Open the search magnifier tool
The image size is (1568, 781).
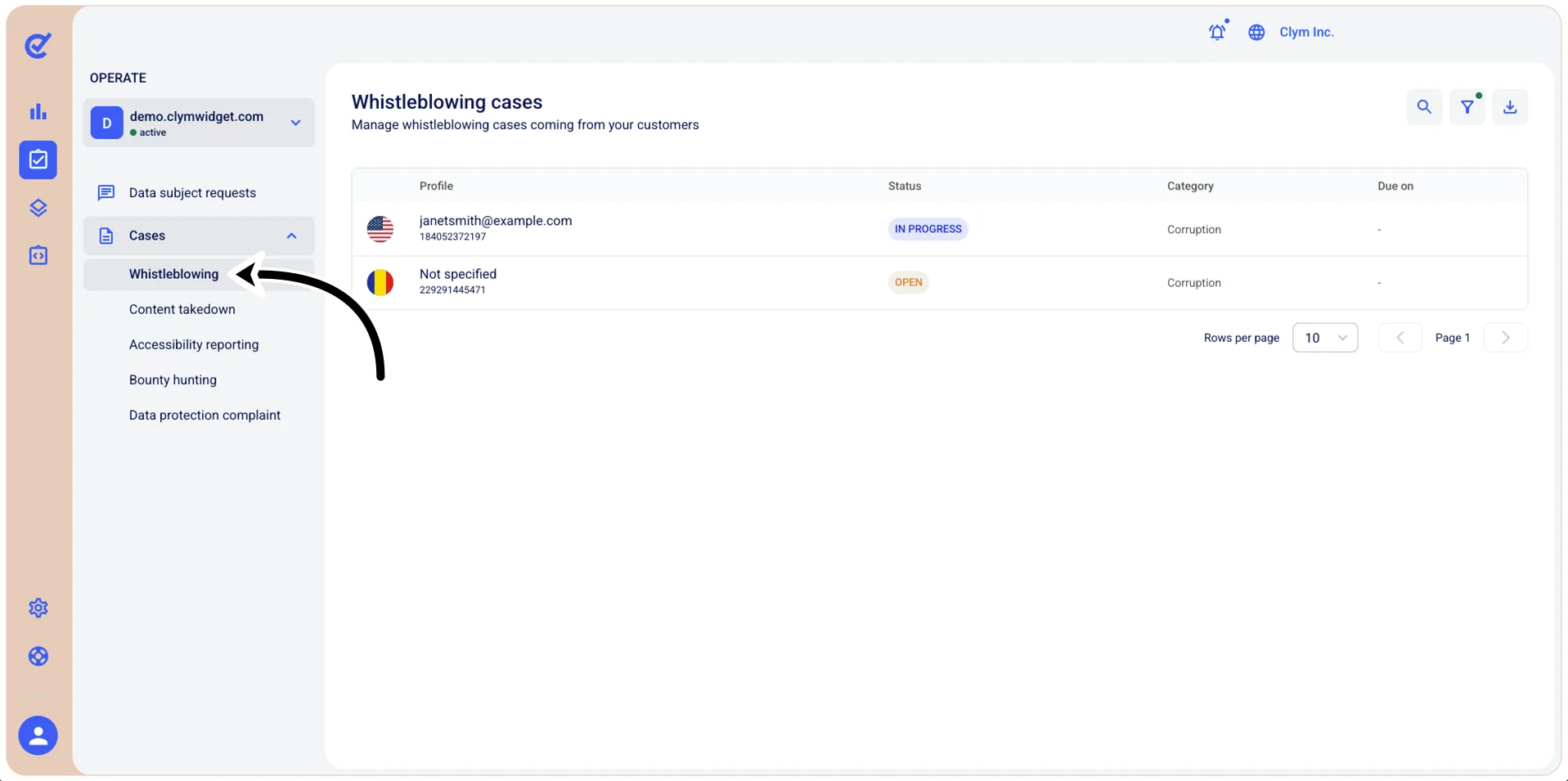point(1424,107)
